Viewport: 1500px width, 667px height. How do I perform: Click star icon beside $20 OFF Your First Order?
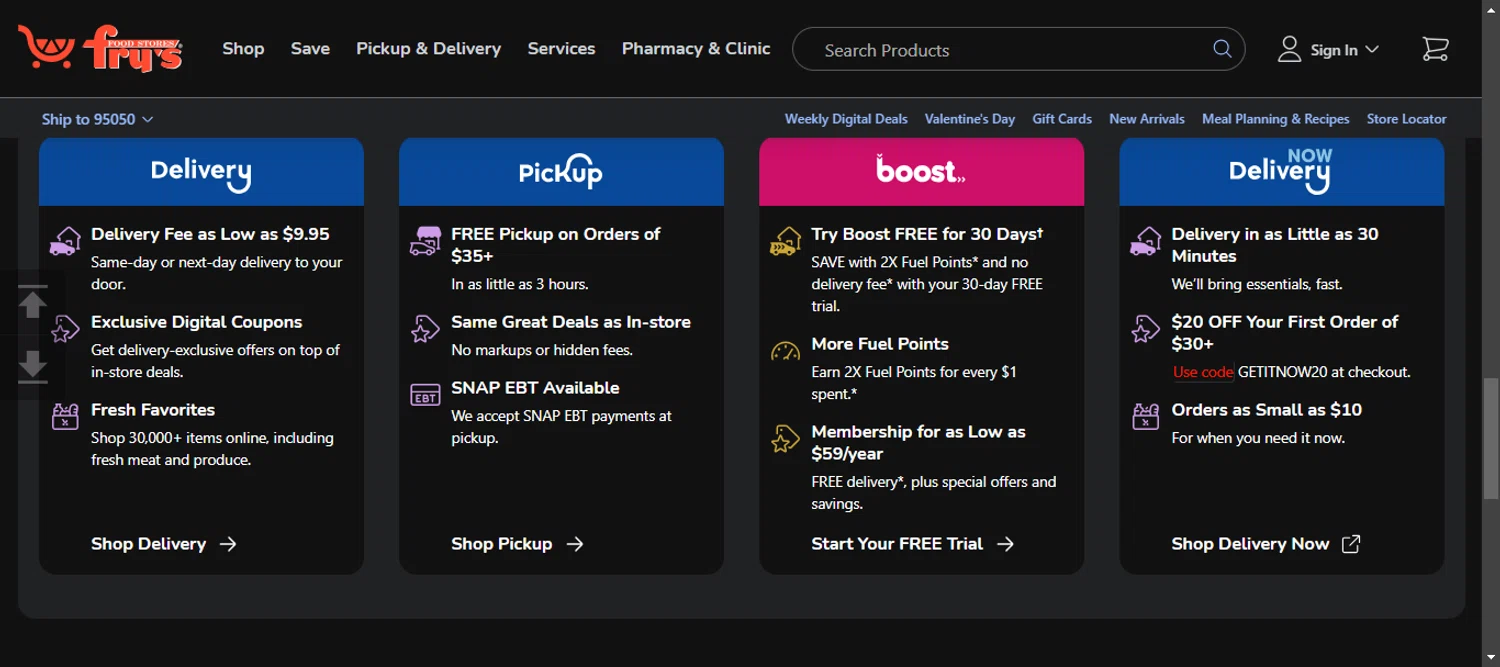1145,329
